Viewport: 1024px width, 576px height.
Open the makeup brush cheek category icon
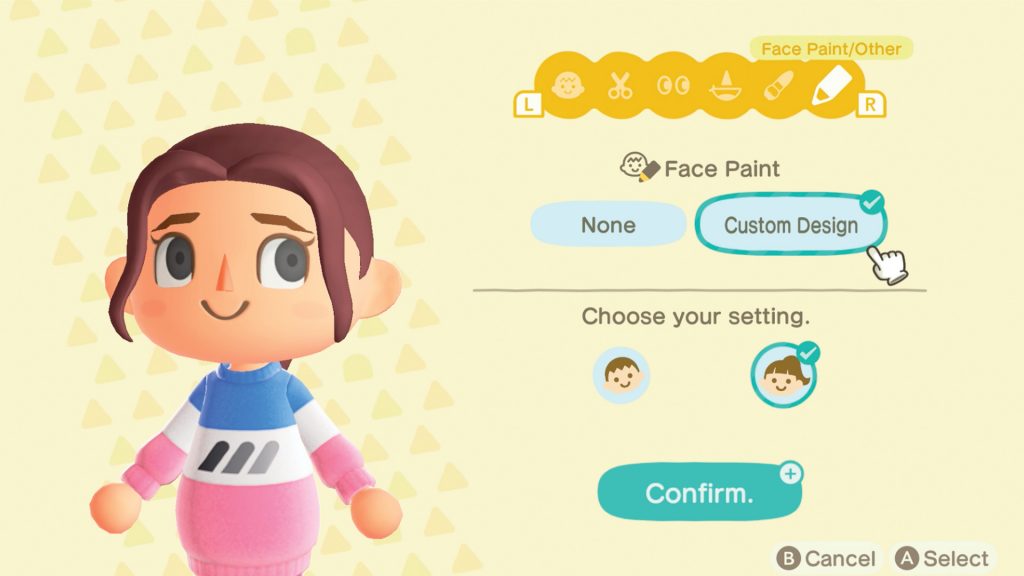tap(778, 86)
